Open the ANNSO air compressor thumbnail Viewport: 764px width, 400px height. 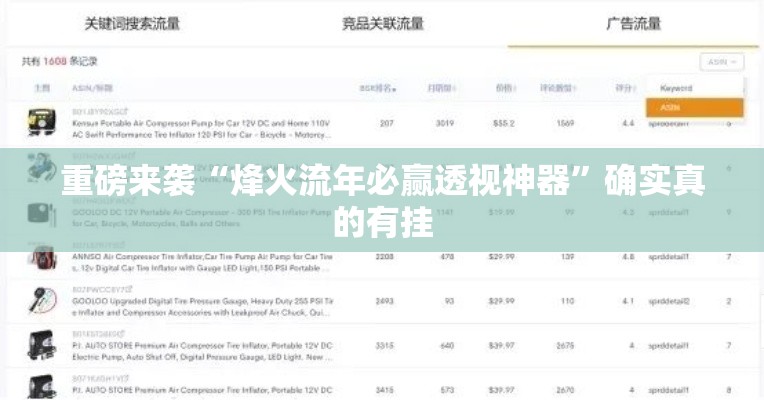tap(43, 259)
